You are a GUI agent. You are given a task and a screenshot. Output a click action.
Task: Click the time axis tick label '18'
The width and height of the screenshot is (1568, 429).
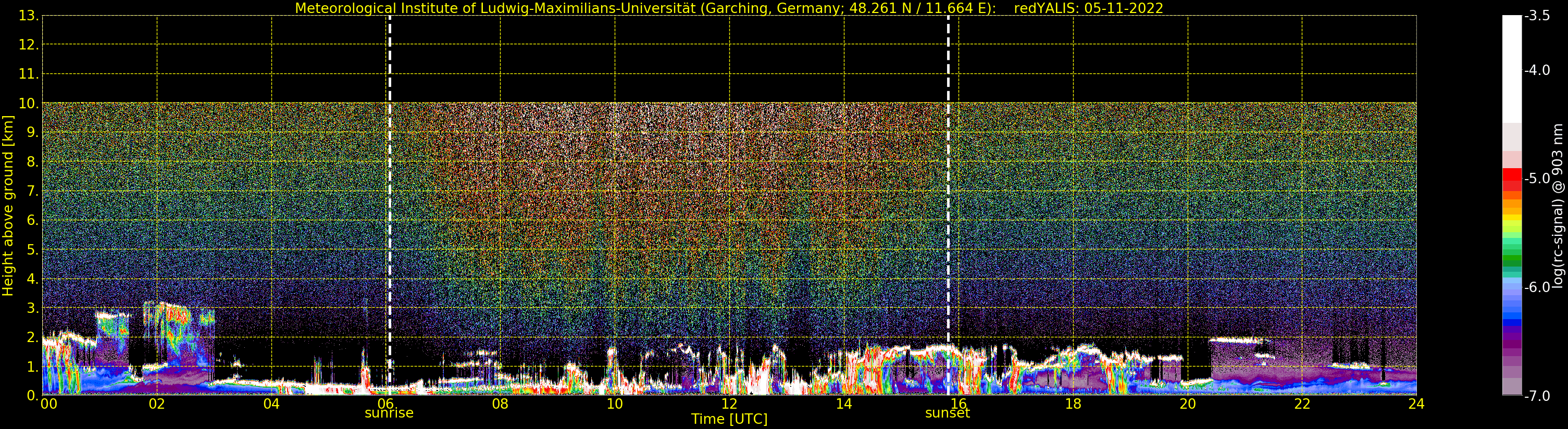1073,404
